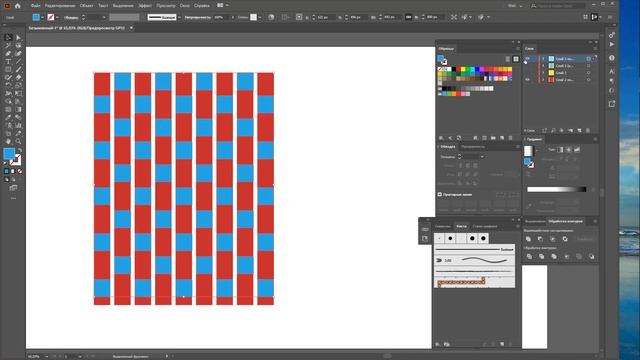Expand the bottom red layer in the Layers panel
The image size is (640, 360).
tap(543, 80)
